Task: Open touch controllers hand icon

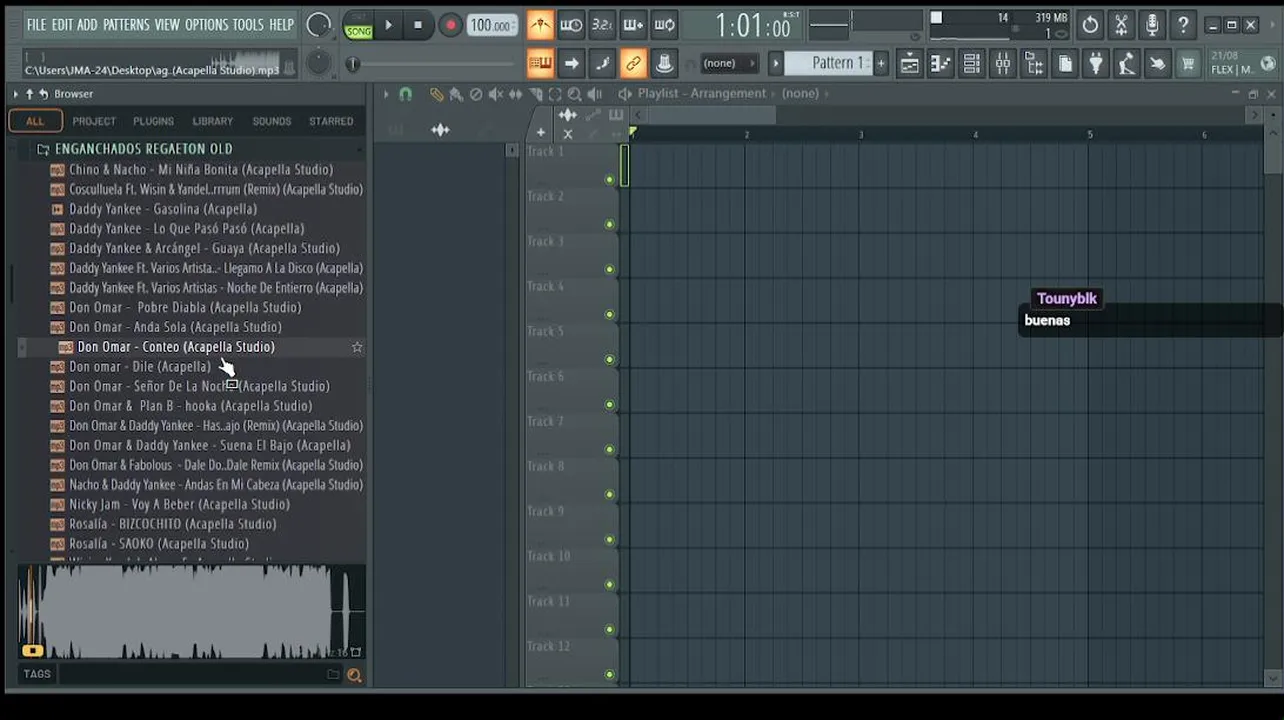Action: pos(1158,64)
